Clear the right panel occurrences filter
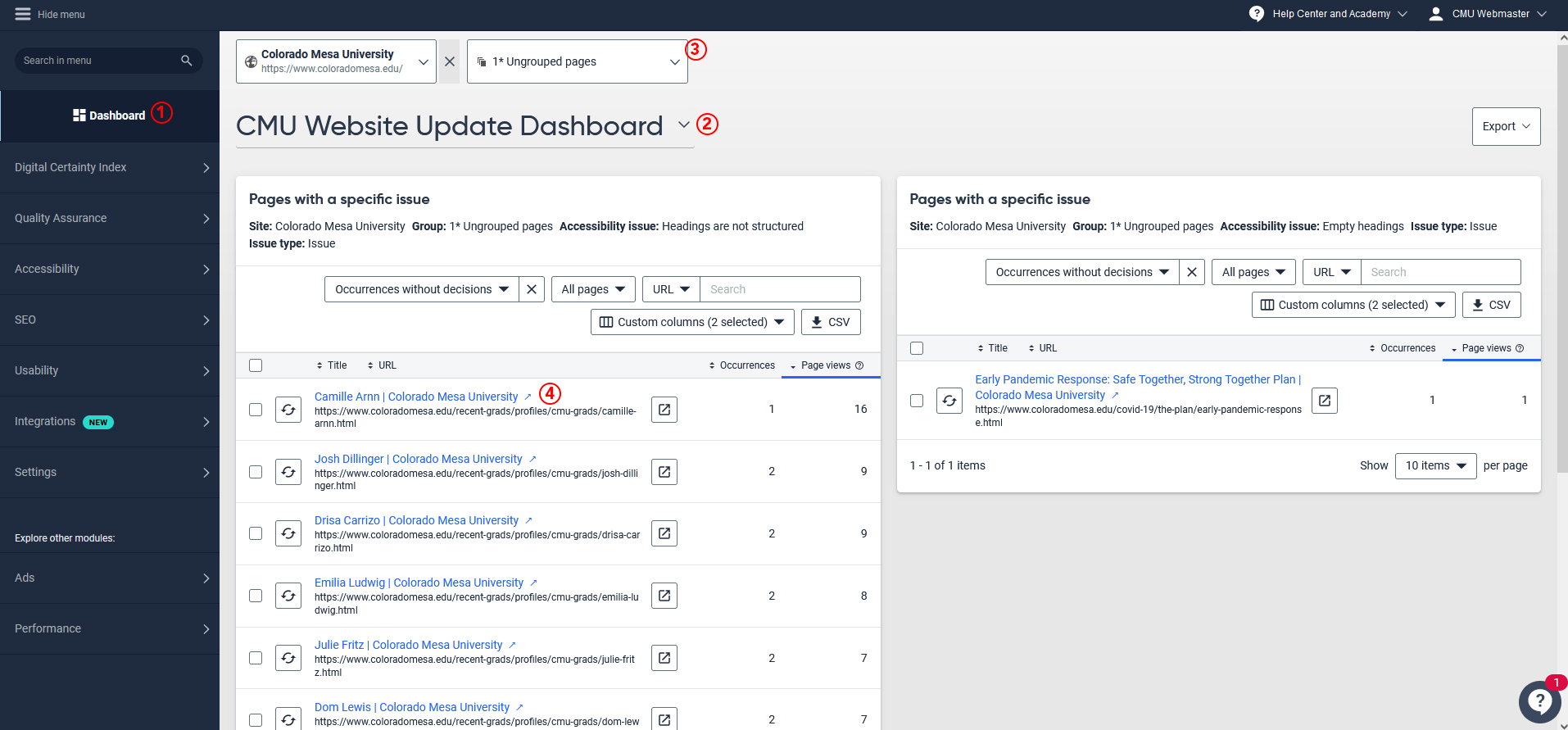Image resolution: width=1568 pixels, height=730 pixels. 1192,272
